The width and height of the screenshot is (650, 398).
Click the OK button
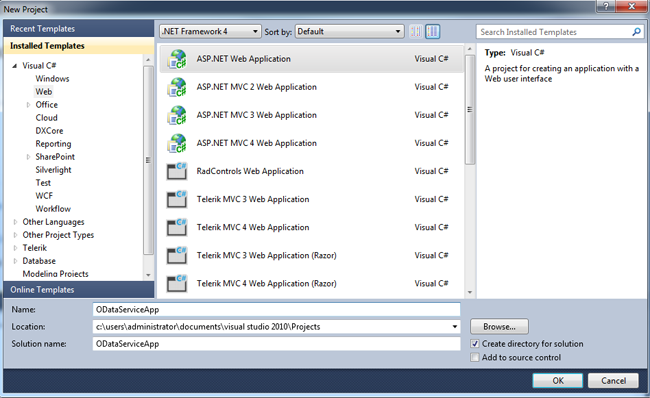tap(558, 381)
